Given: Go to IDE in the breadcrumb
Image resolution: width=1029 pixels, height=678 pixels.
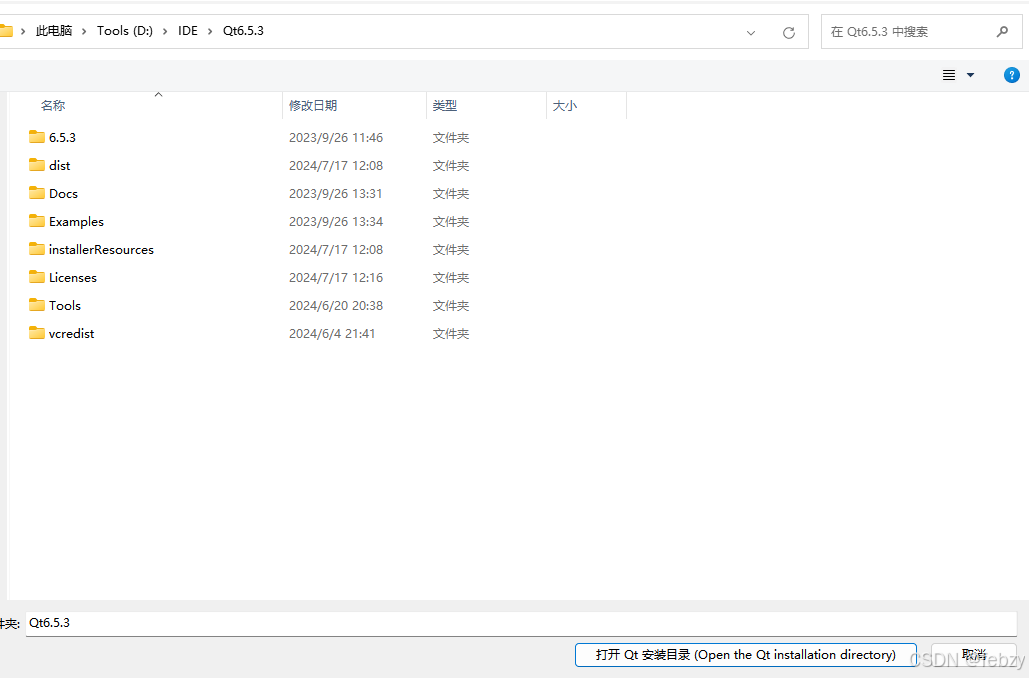Looking at the screenshot, I should pyautogui.click(x=188, y=31).
